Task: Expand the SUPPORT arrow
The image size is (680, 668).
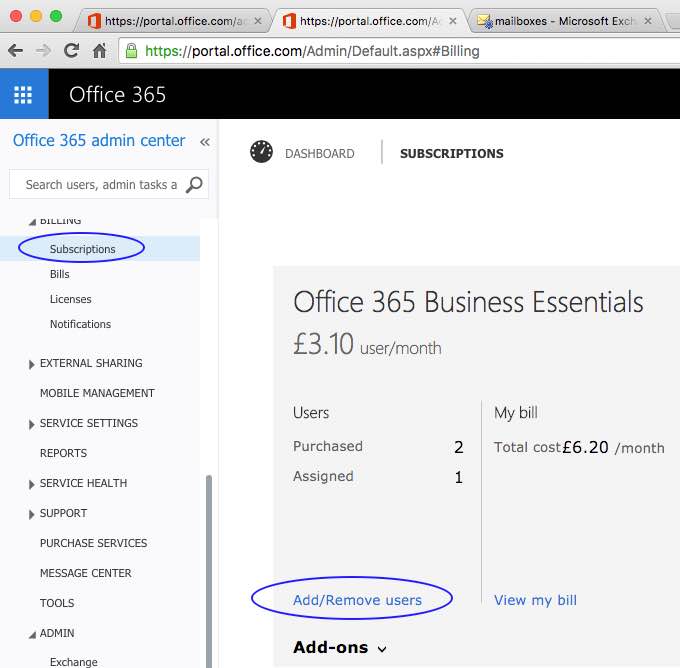Action: point(31,514)
